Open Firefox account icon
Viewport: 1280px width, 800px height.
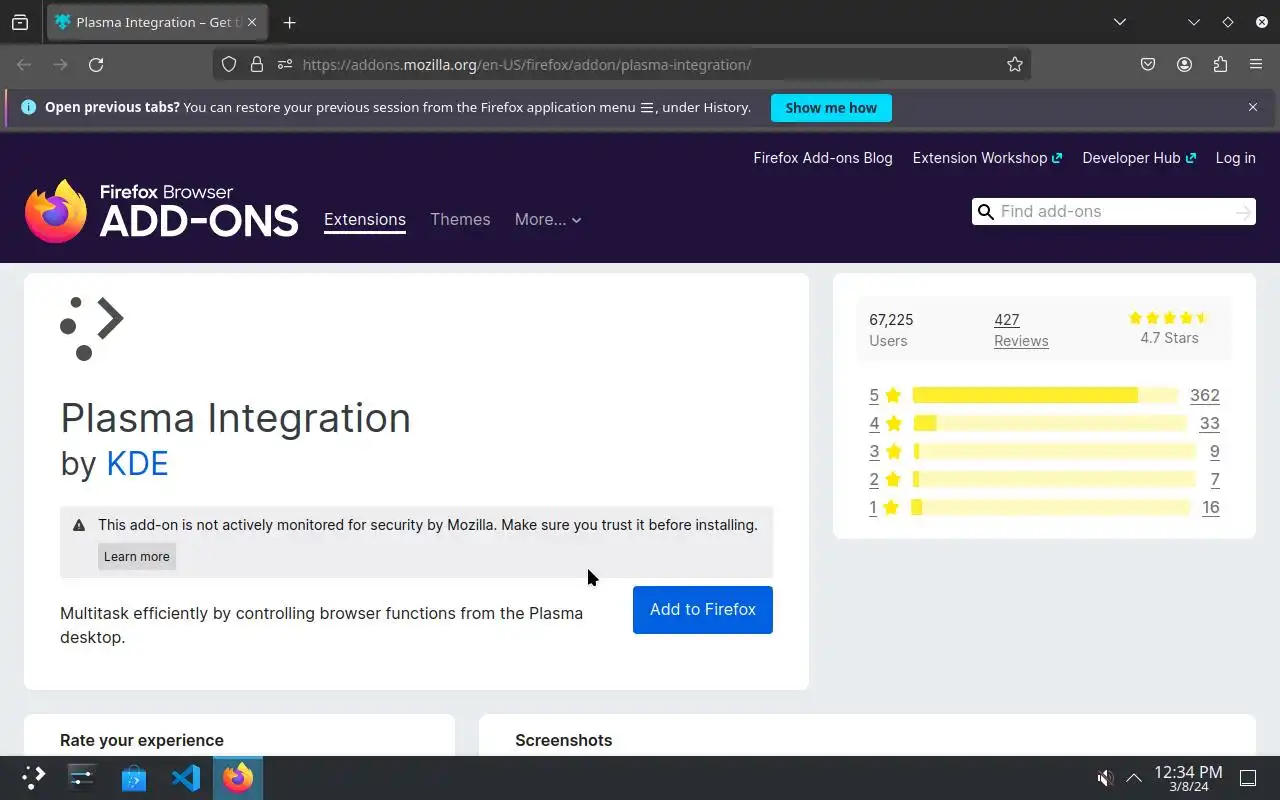[1184, 64]
